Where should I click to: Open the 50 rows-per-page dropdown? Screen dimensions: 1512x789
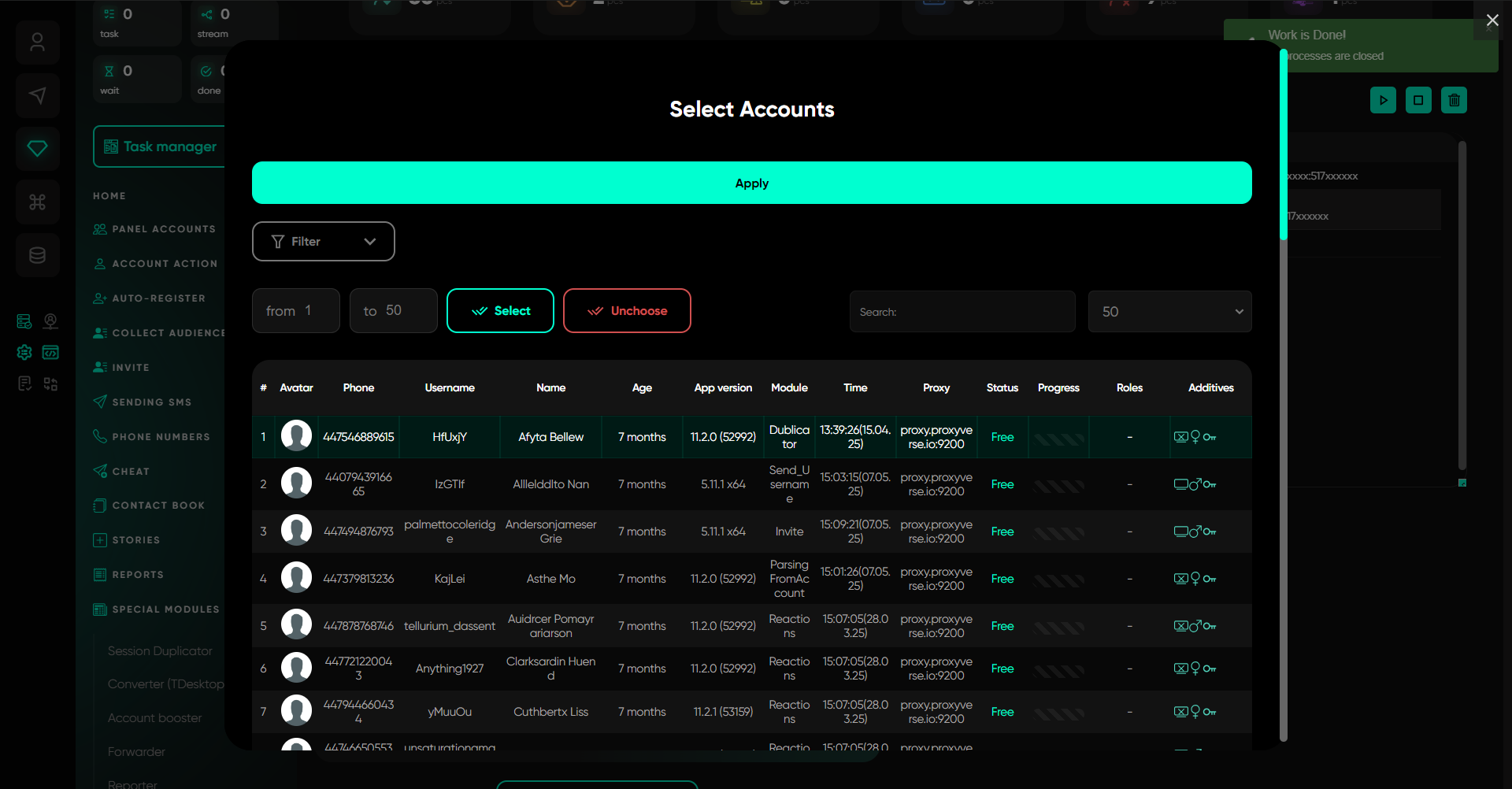tap(1169, 312)
